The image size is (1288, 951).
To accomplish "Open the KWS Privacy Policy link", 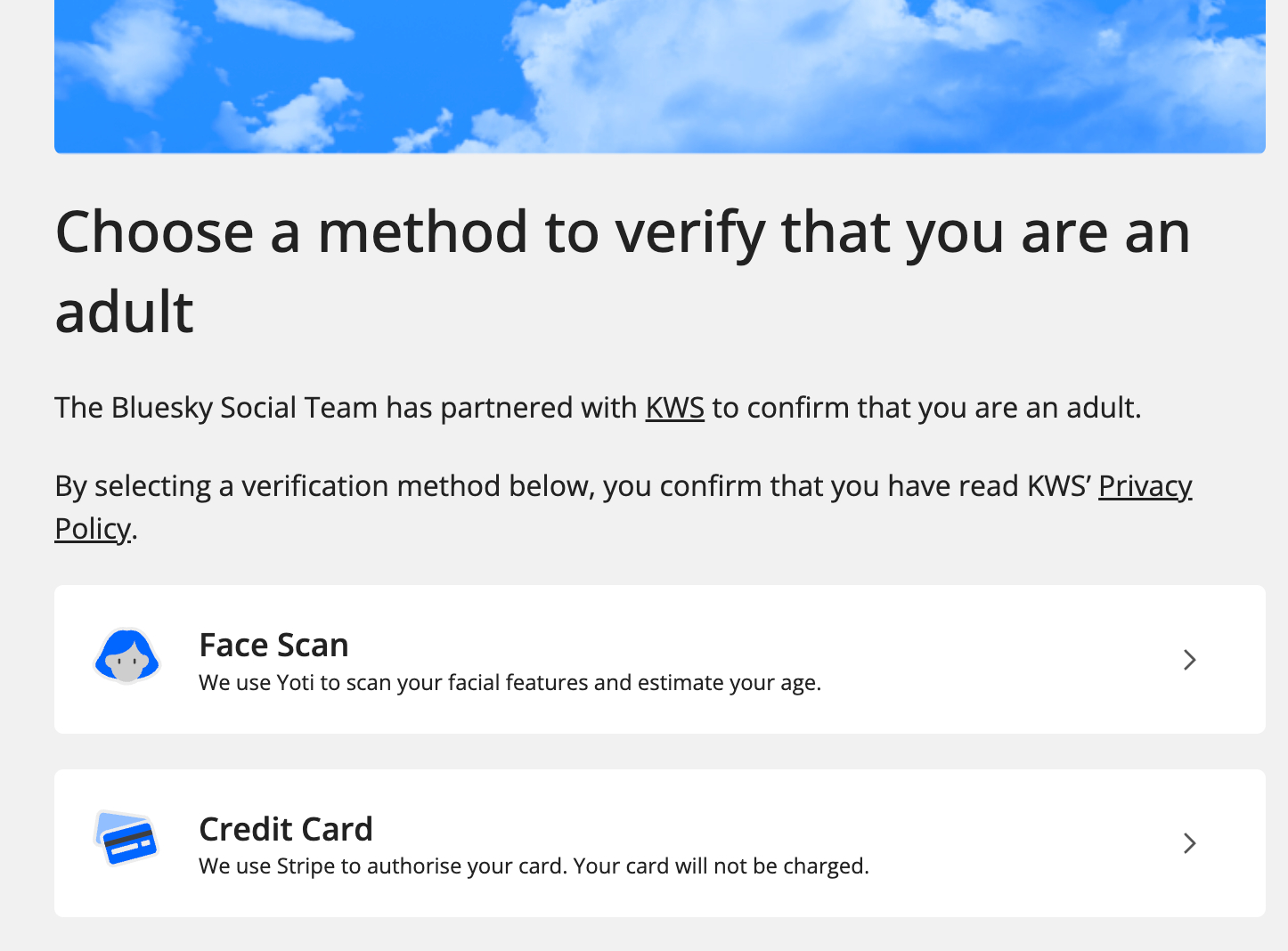I will [1145, 486].
